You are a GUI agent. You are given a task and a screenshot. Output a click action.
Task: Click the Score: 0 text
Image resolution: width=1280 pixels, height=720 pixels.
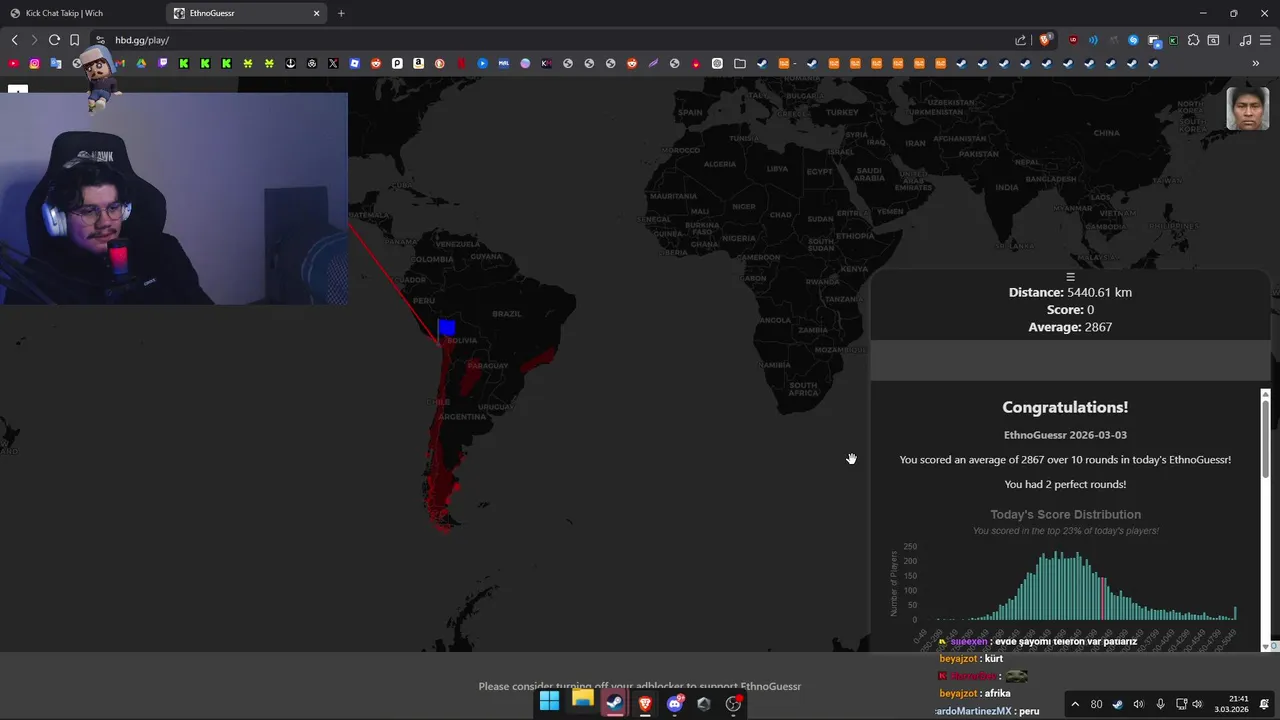point(1070,310)
